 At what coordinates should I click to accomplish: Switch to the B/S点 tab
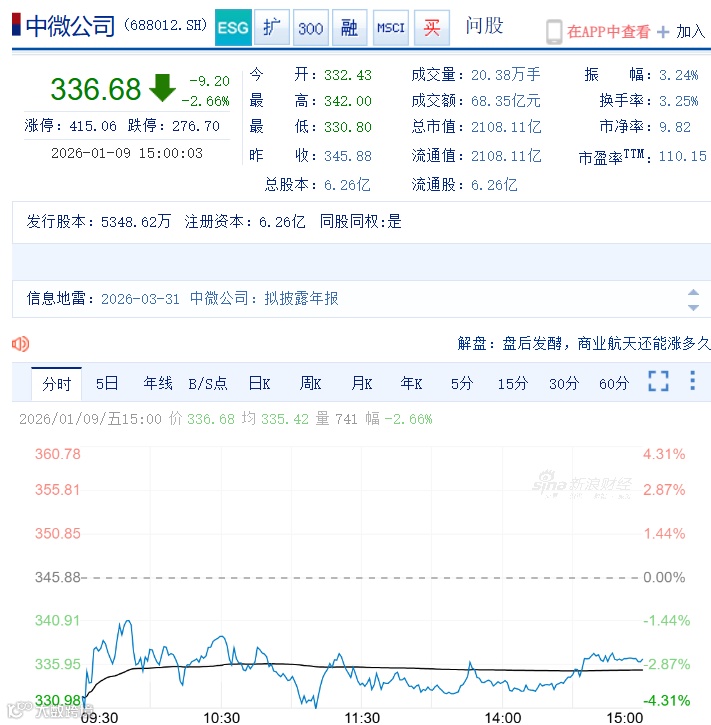pyautogui.click(x=208, y=383)
